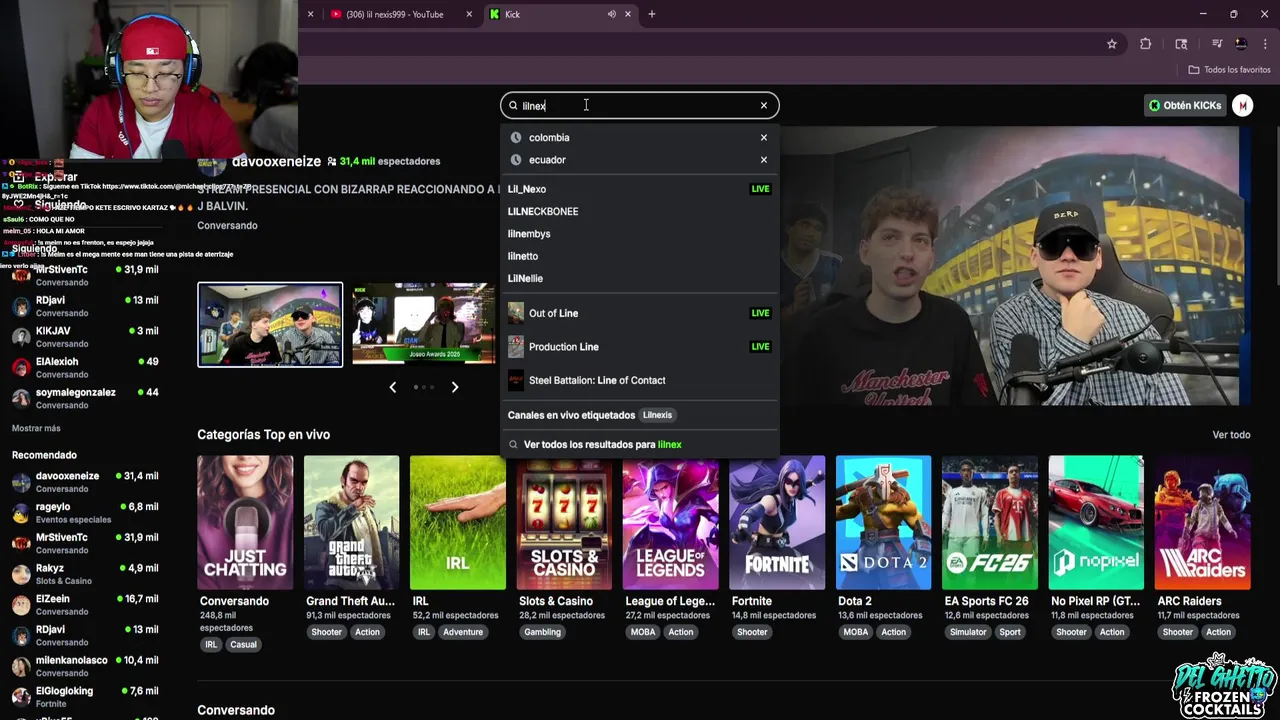This screenshot has width=1280, height=720.
Task: Open ElGlogloking channel in Recomendado
Action: [x=85, y=697]
